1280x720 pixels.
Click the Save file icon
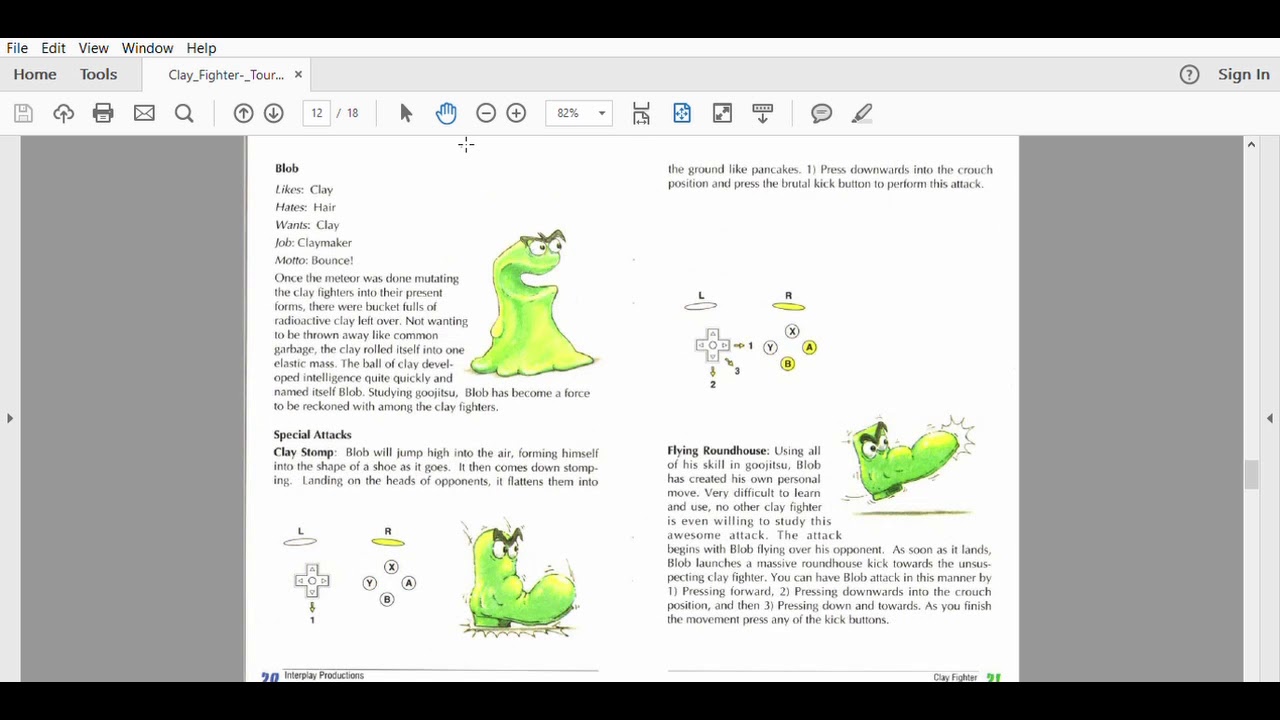pyautogui.click(x=23, y=113)
